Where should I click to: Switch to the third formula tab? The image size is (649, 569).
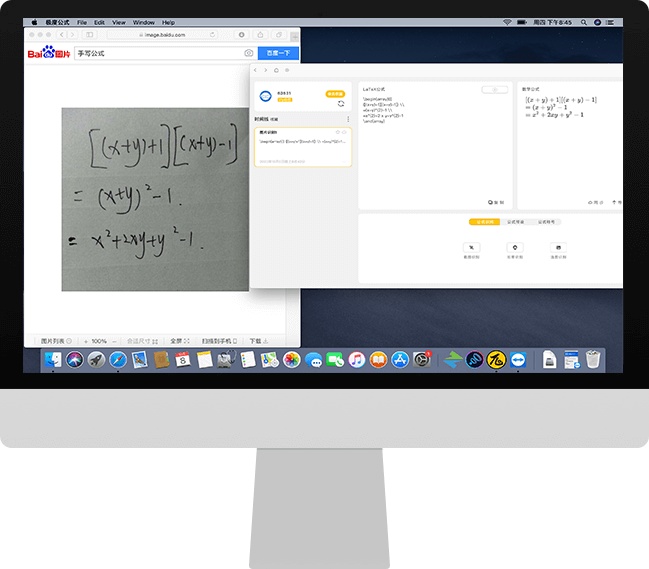546,222
